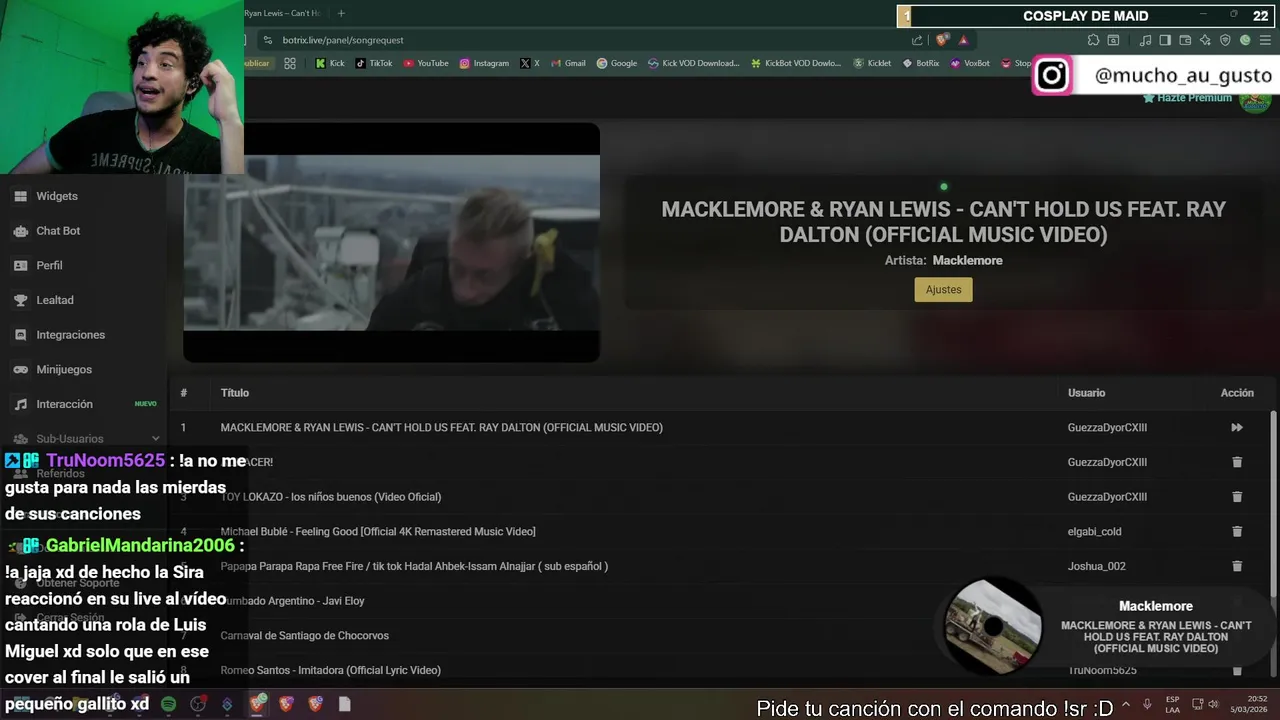Click the Hazte Premium link
The height and width of the screenshot is (720, 1280).
click(x=1187, y=98)
